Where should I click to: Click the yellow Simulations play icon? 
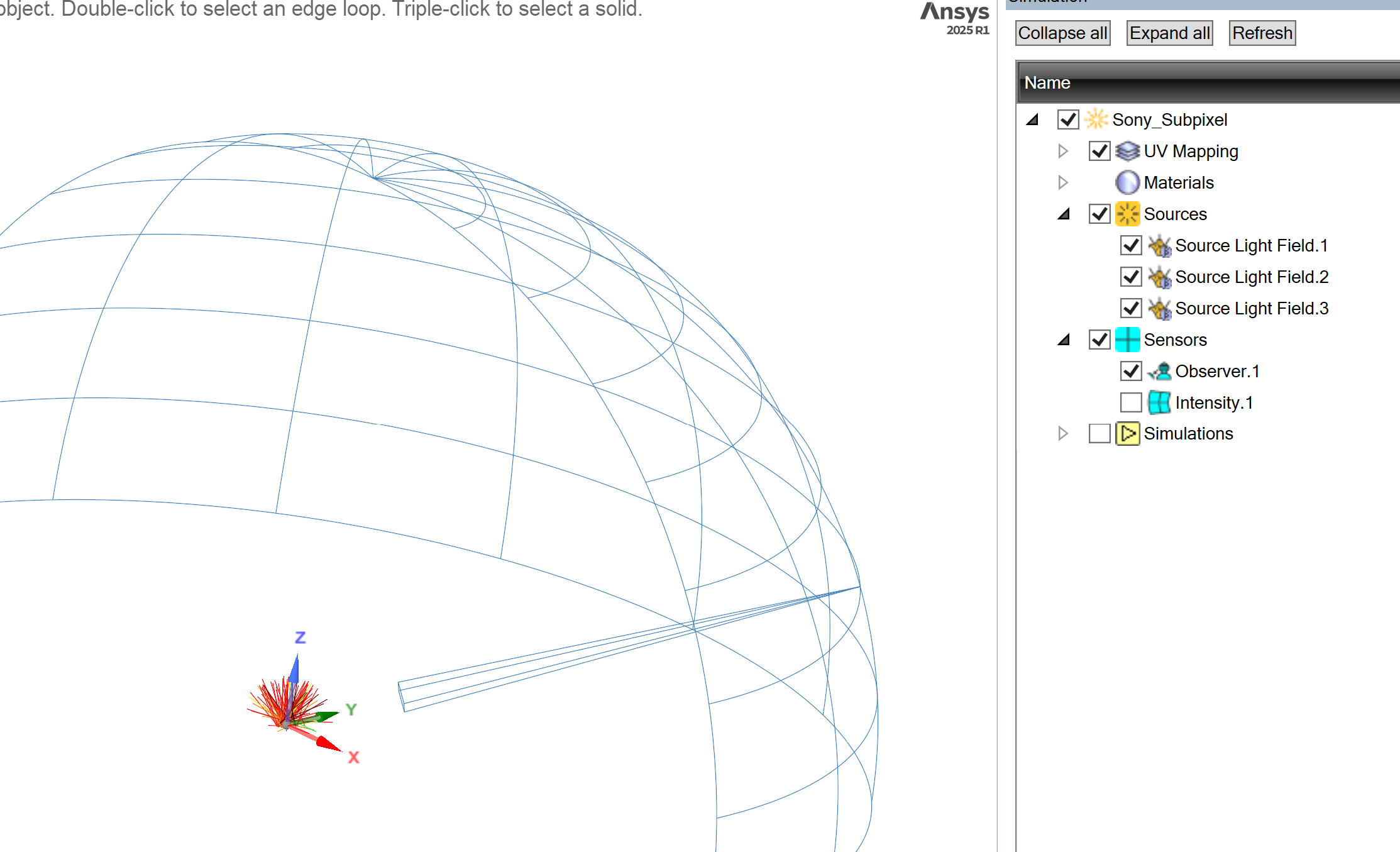click(1128, 433)
